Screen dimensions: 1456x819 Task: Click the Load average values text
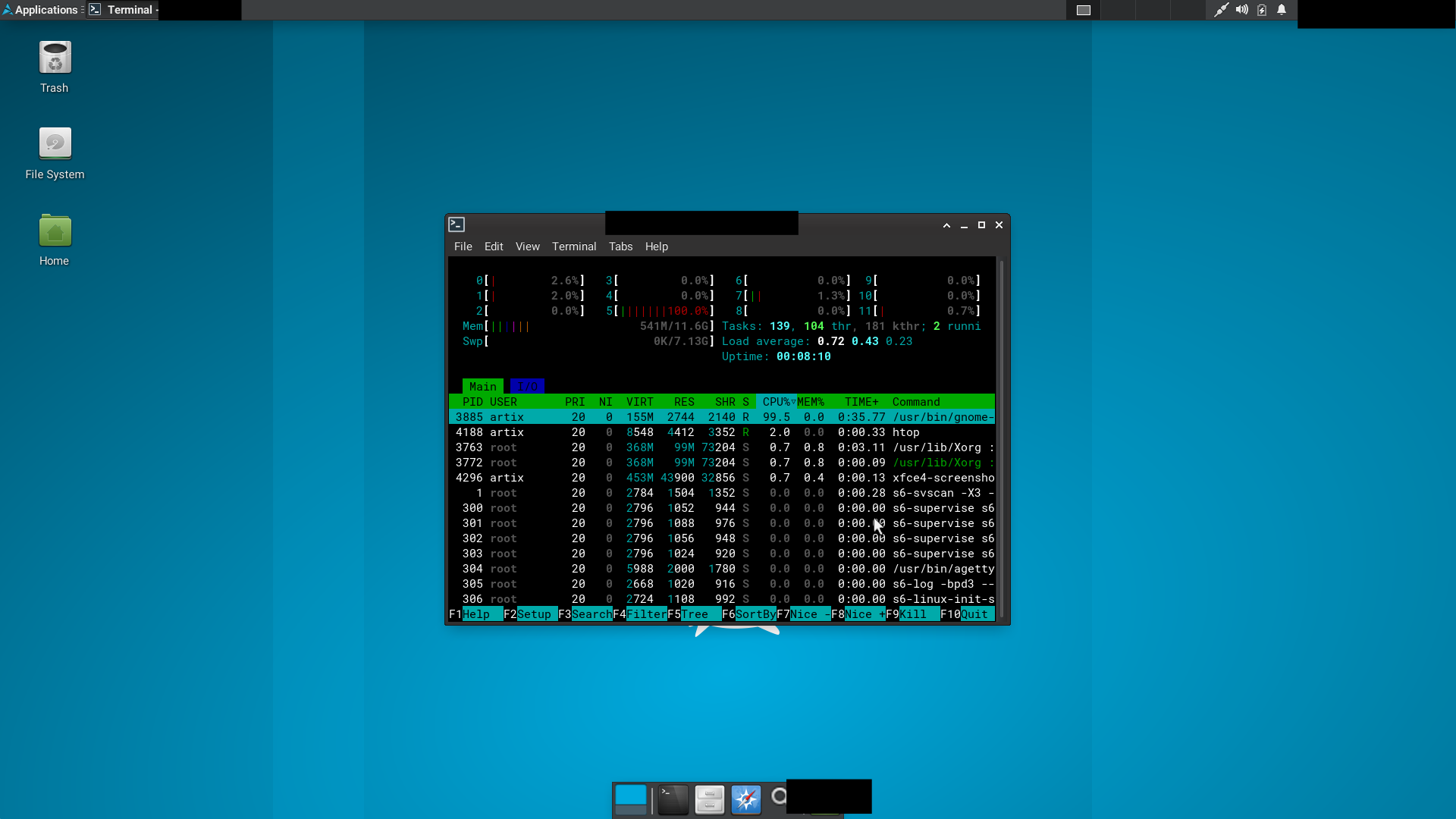[x=865, y=341]
